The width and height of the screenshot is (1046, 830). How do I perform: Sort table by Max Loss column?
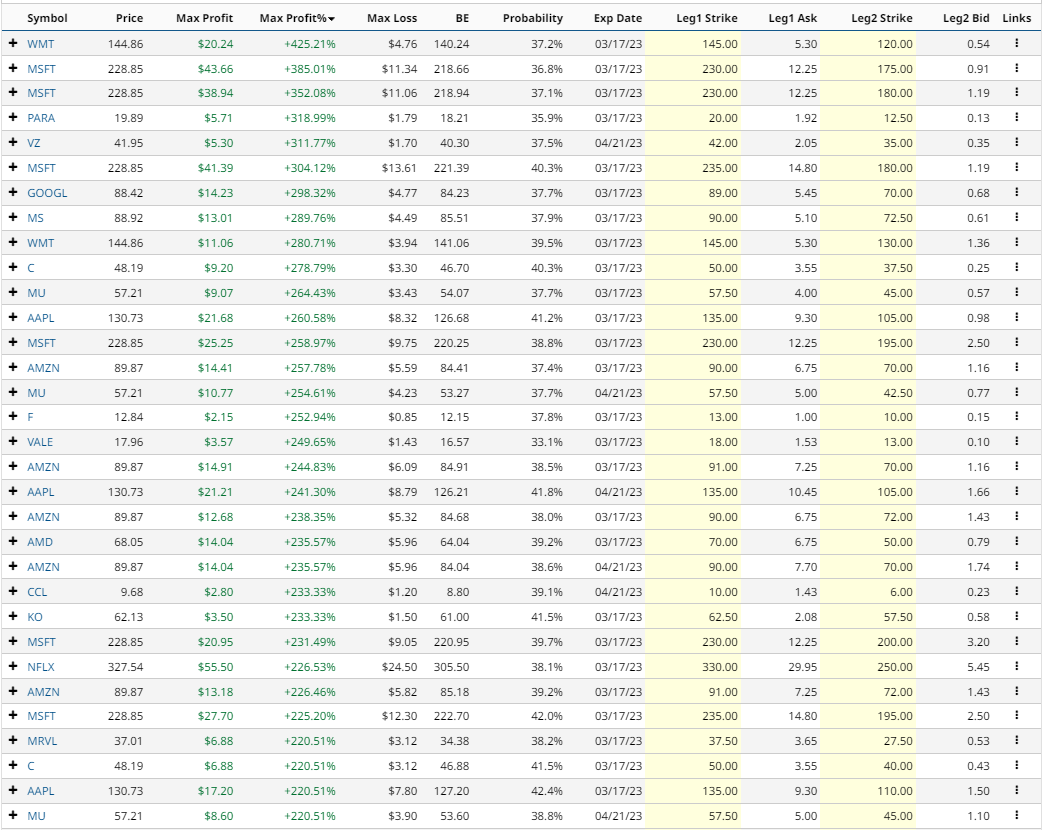click(392, 18)
